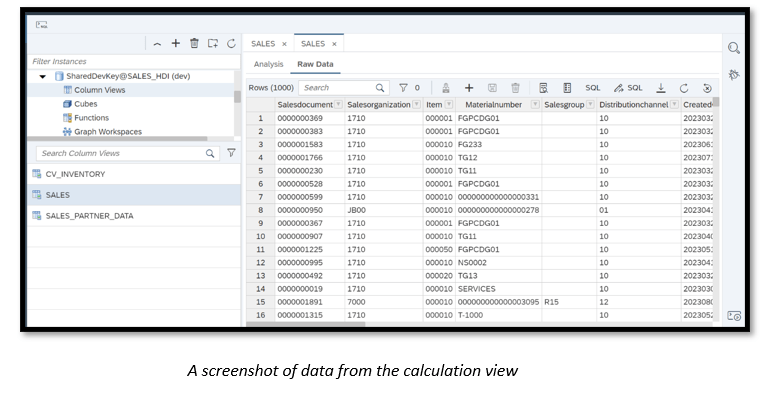Open the row filter funnel icon
The height and width of the screenshot is (399, 769).
(x=403, y=88)
